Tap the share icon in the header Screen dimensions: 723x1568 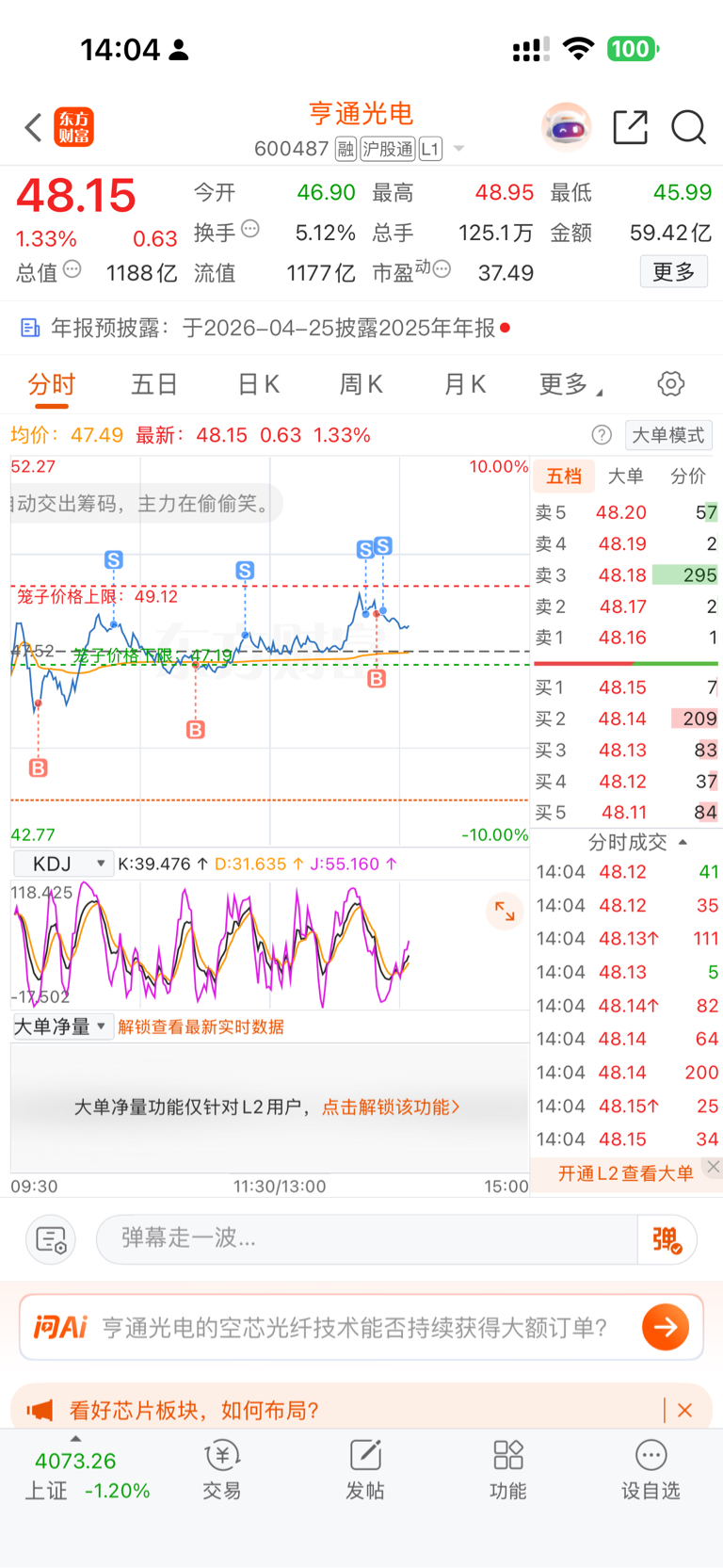tap(630, 127)
